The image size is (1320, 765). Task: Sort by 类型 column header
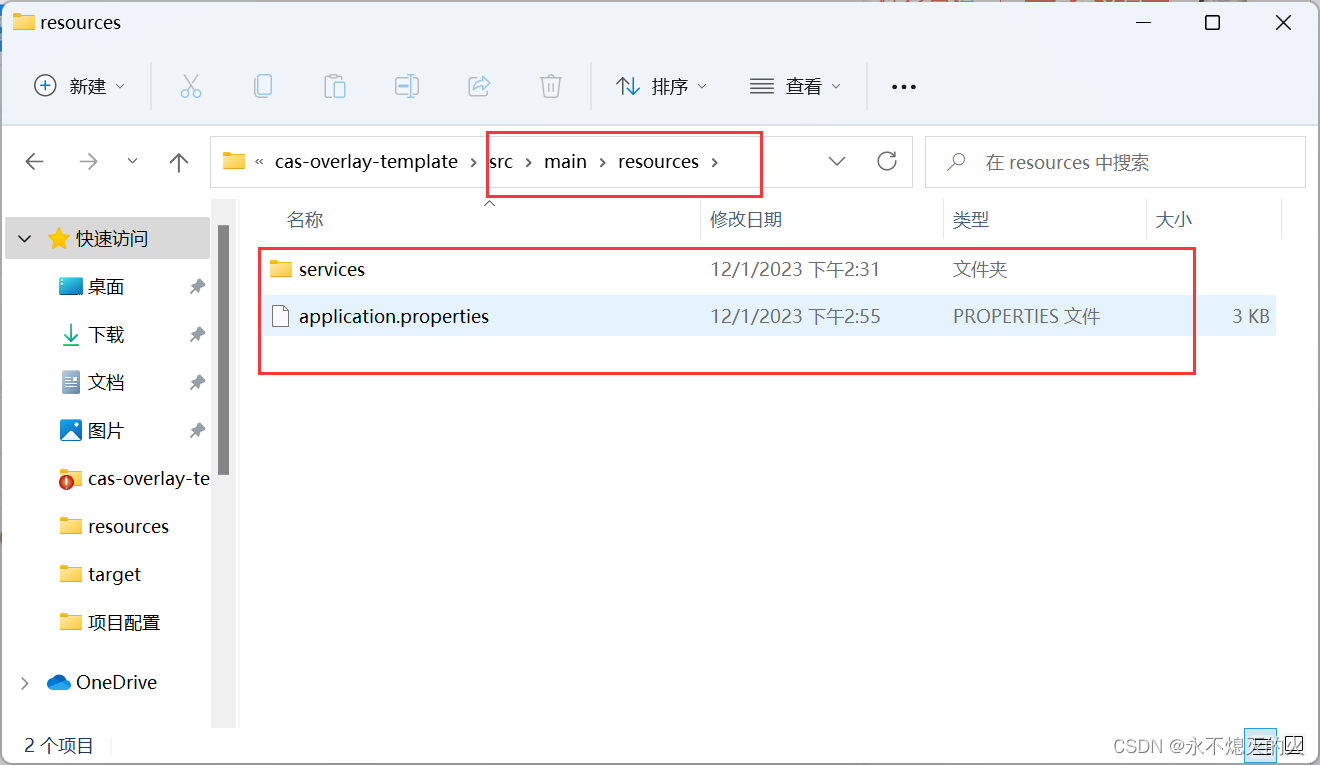(x=971, y=220)
